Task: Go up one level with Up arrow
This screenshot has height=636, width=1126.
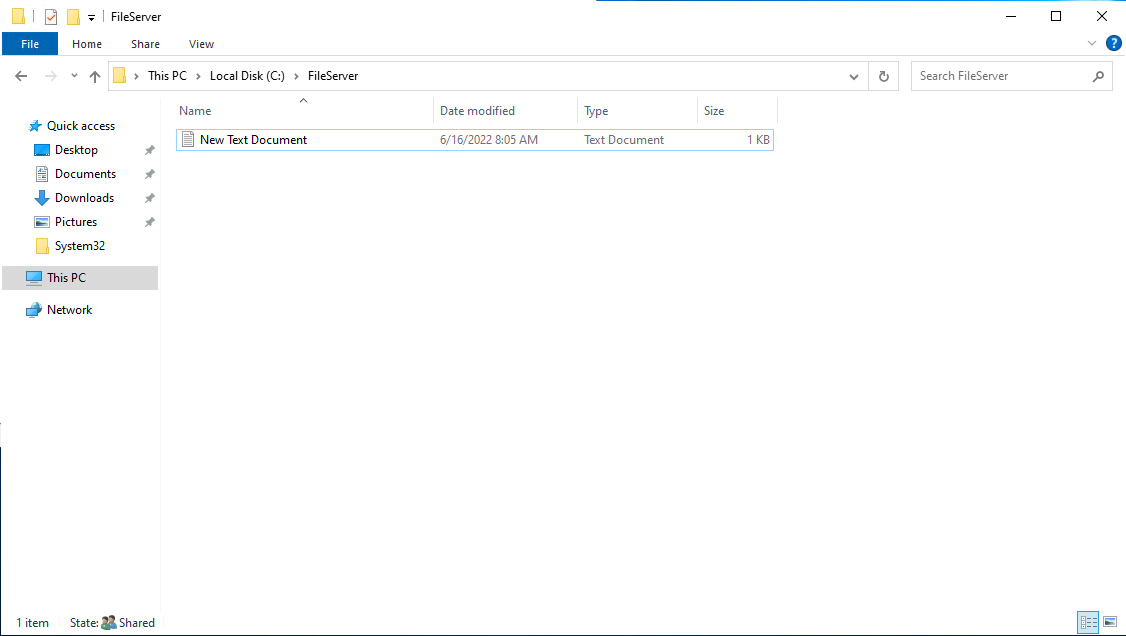Action: tap(95, 76)
